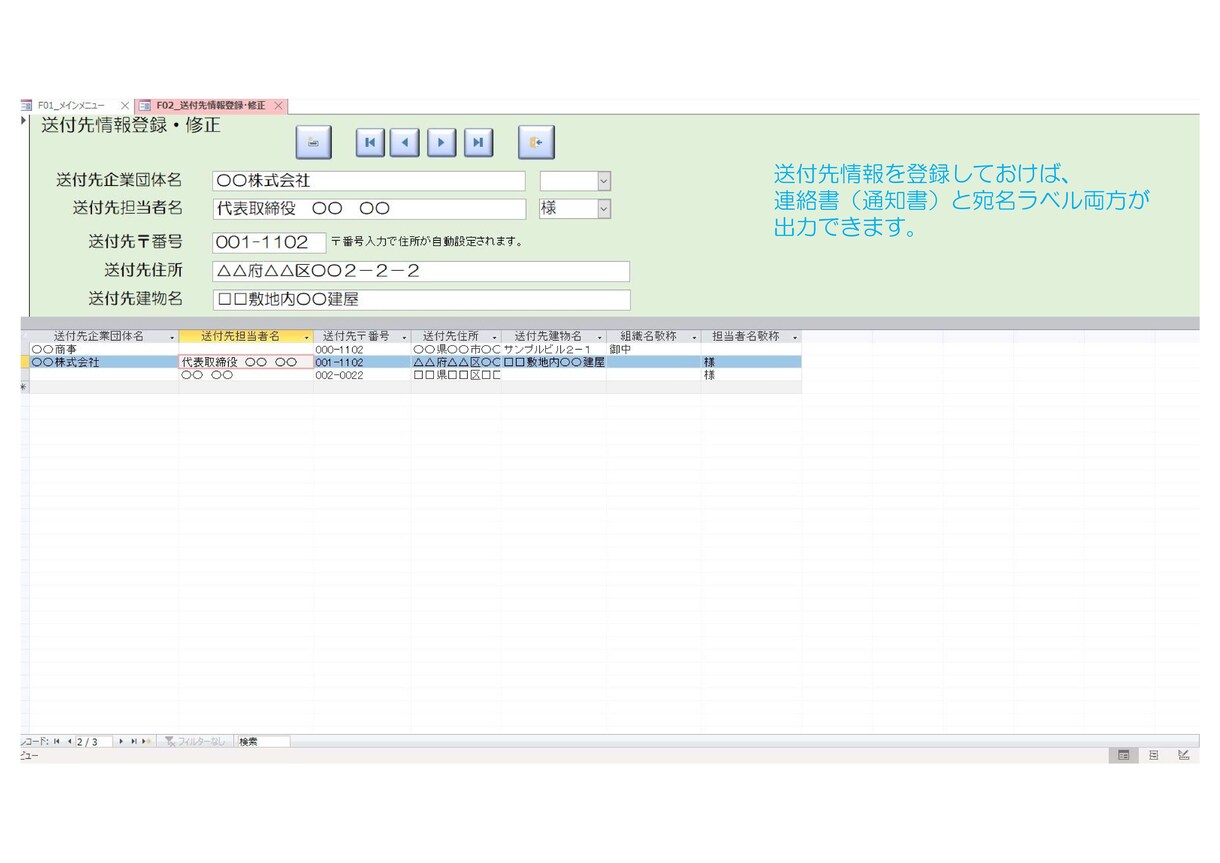The width and height of the screenshot is (1220, 863).
Task: Click the 送付先〒番号 input field showing 001-1102
Action: (269, 242)
